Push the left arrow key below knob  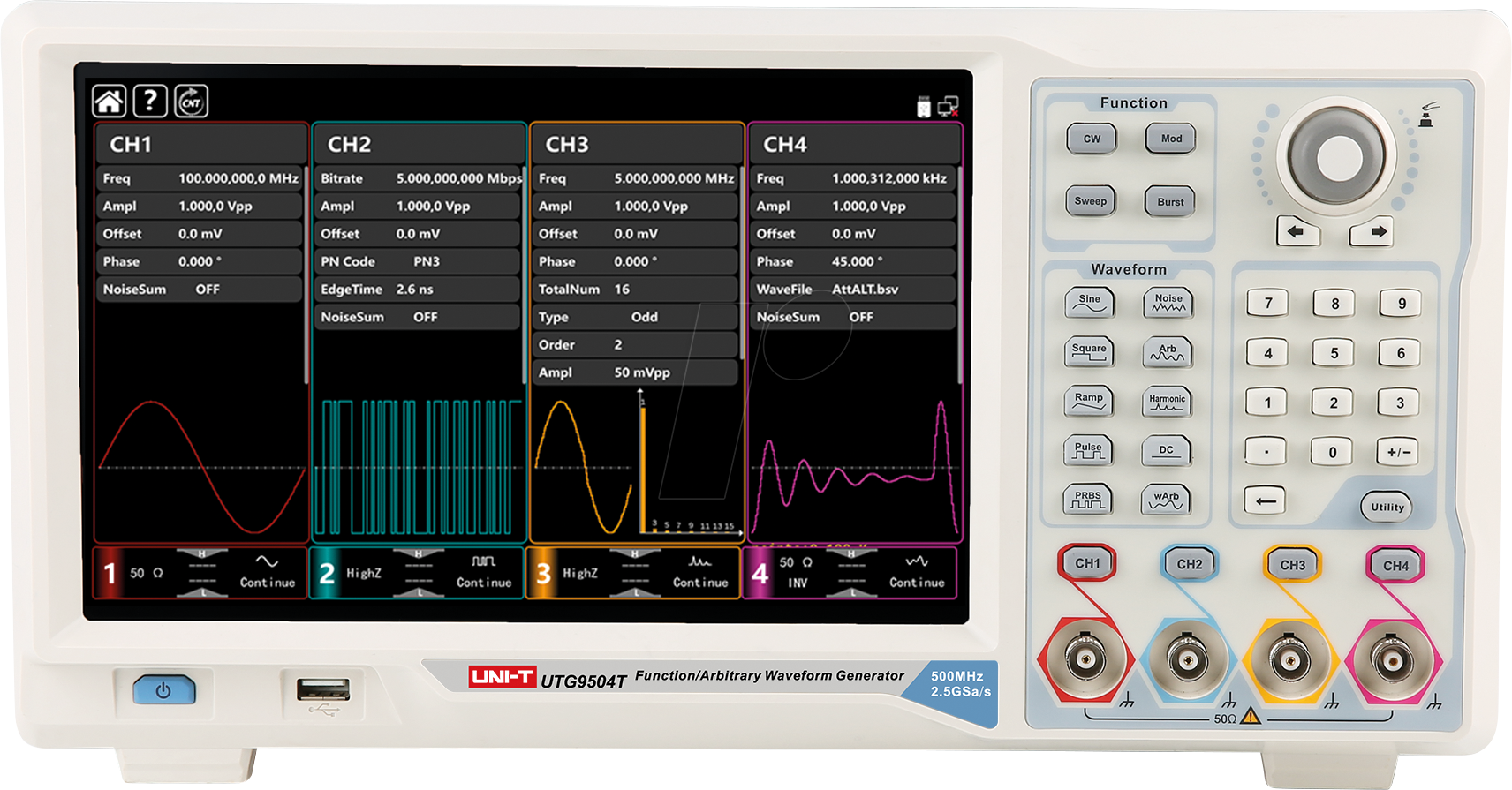[1297, 232]
